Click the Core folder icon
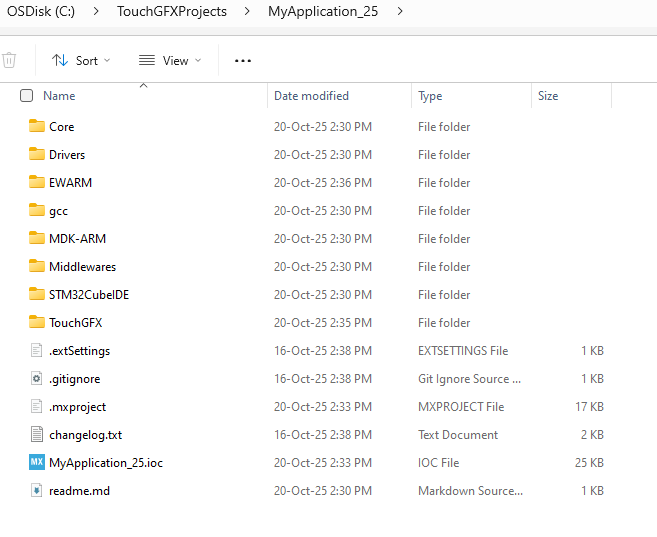The width and height of the screenshot is (657, 537). click(x=37, y=126)
